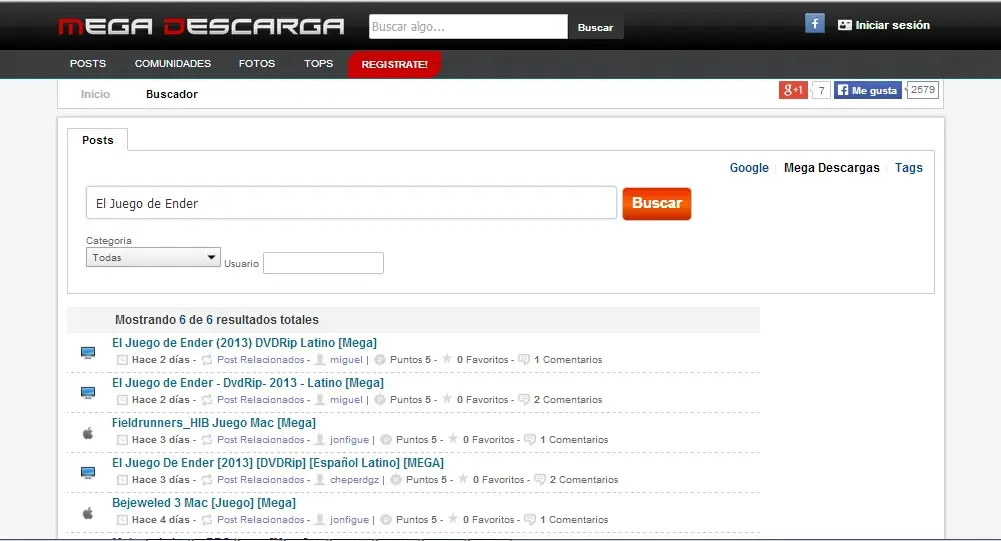This screenshot has width=1001, height=541.
Task: Switch search engine to Google
Action: coord(749,167)
